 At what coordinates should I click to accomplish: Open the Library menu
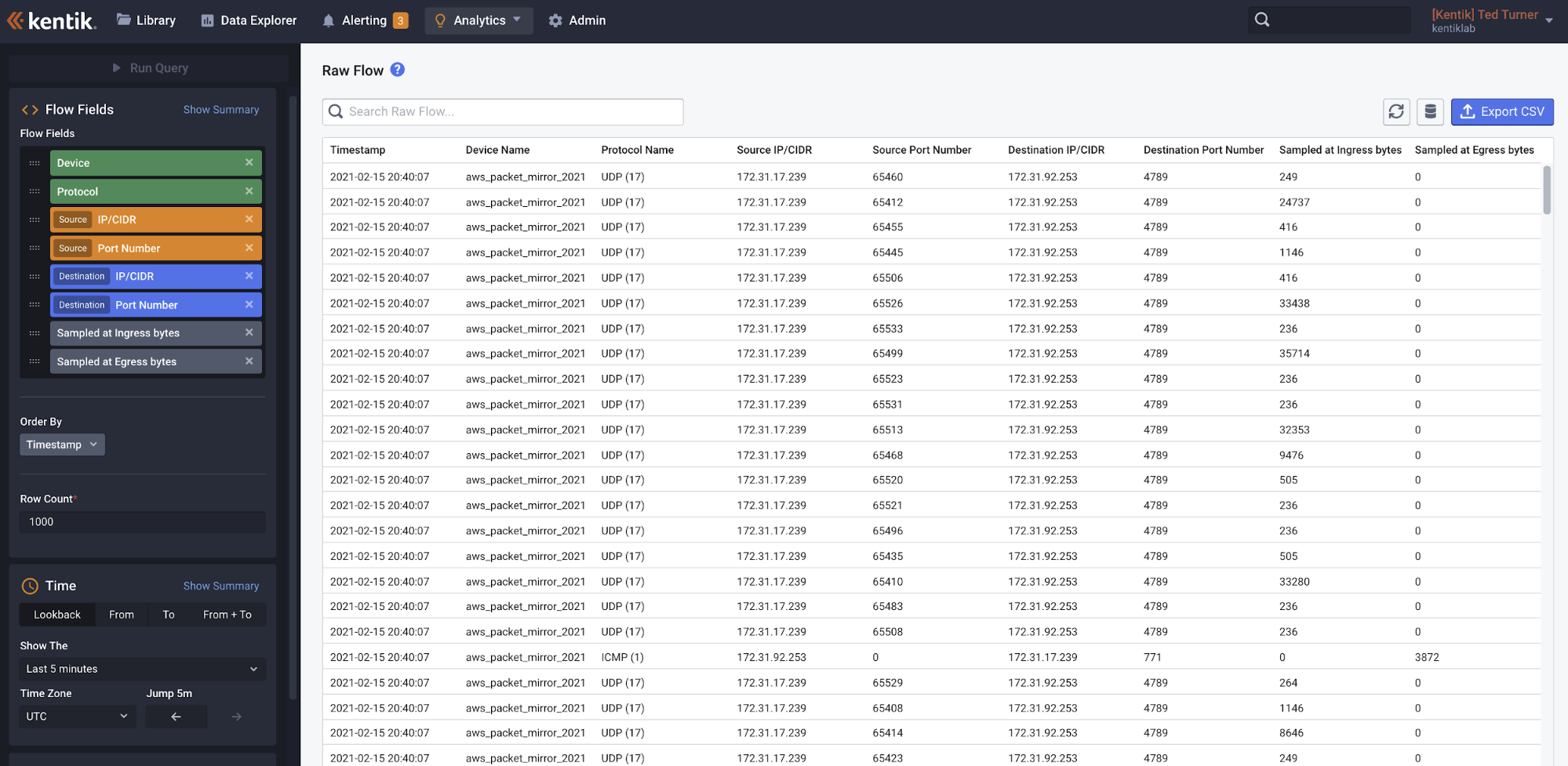pos(147,20)
